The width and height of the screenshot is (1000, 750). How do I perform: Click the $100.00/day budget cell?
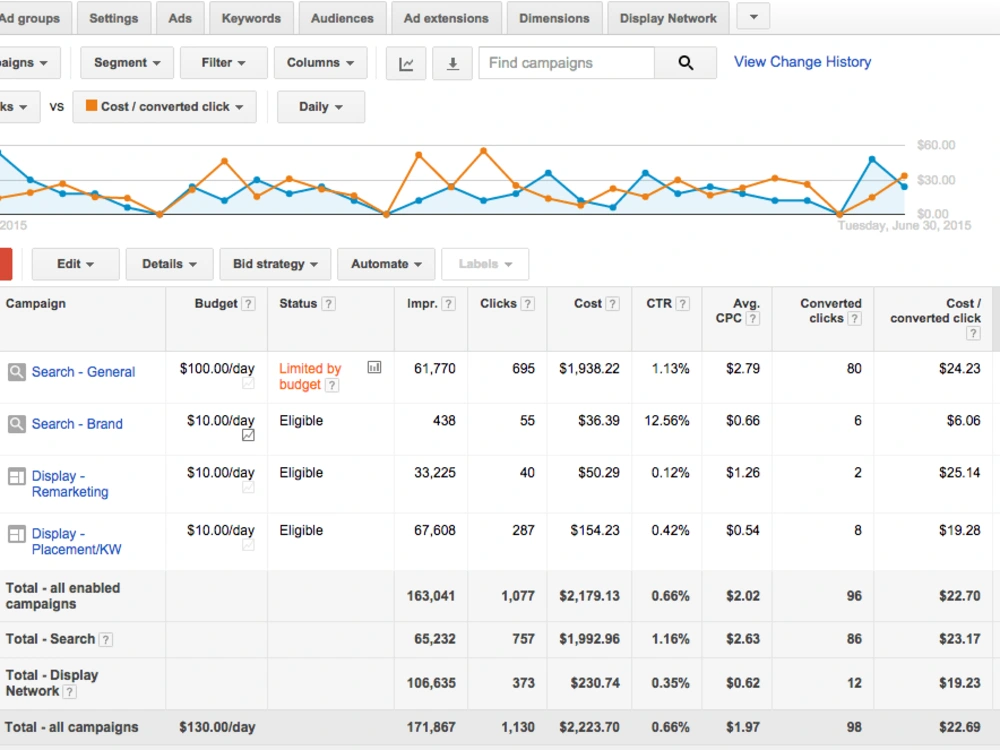click(x=217, y=369)
